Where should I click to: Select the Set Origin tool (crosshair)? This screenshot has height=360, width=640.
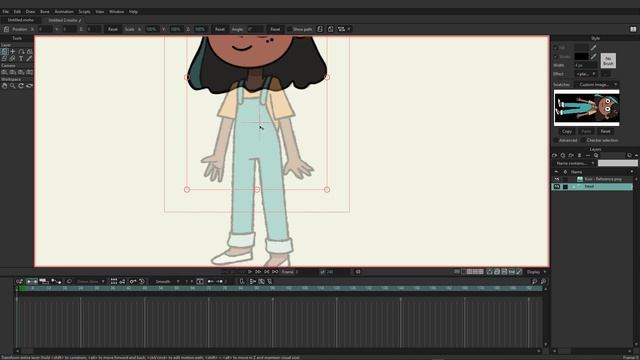click(x=13, y=51)
